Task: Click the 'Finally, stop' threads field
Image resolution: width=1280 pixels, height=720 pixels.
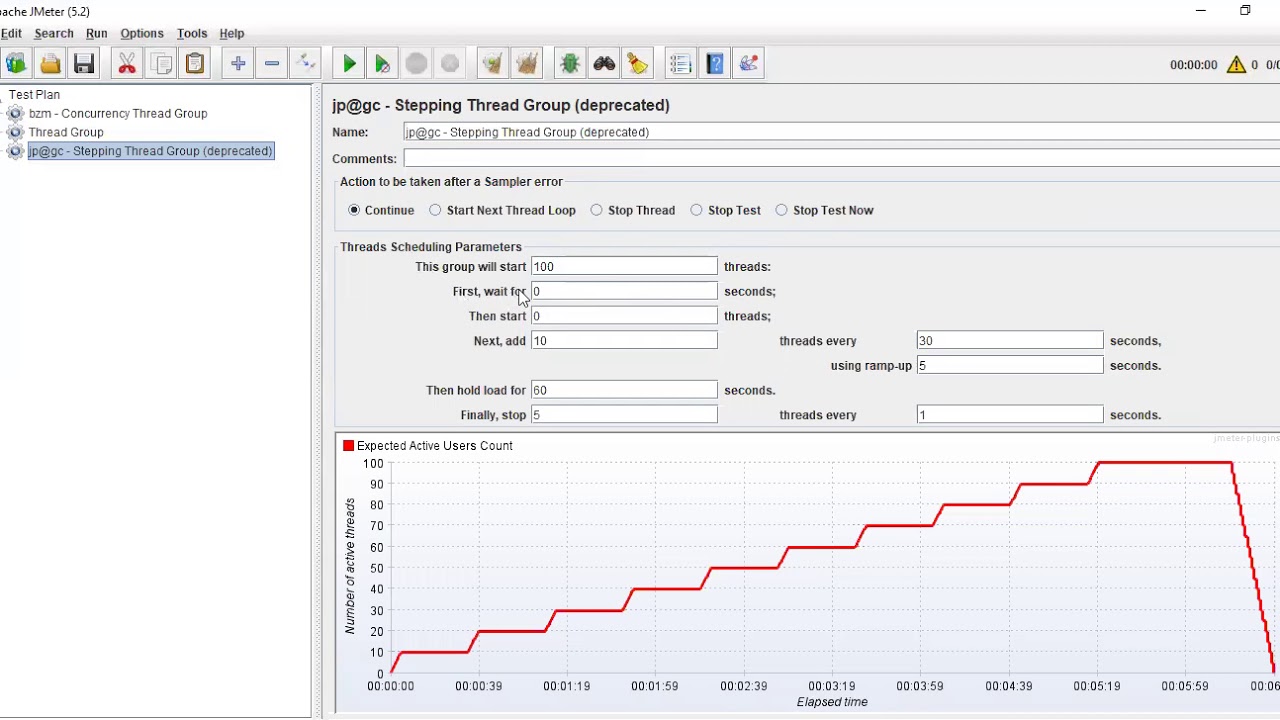Action: (x=624, y=415)
